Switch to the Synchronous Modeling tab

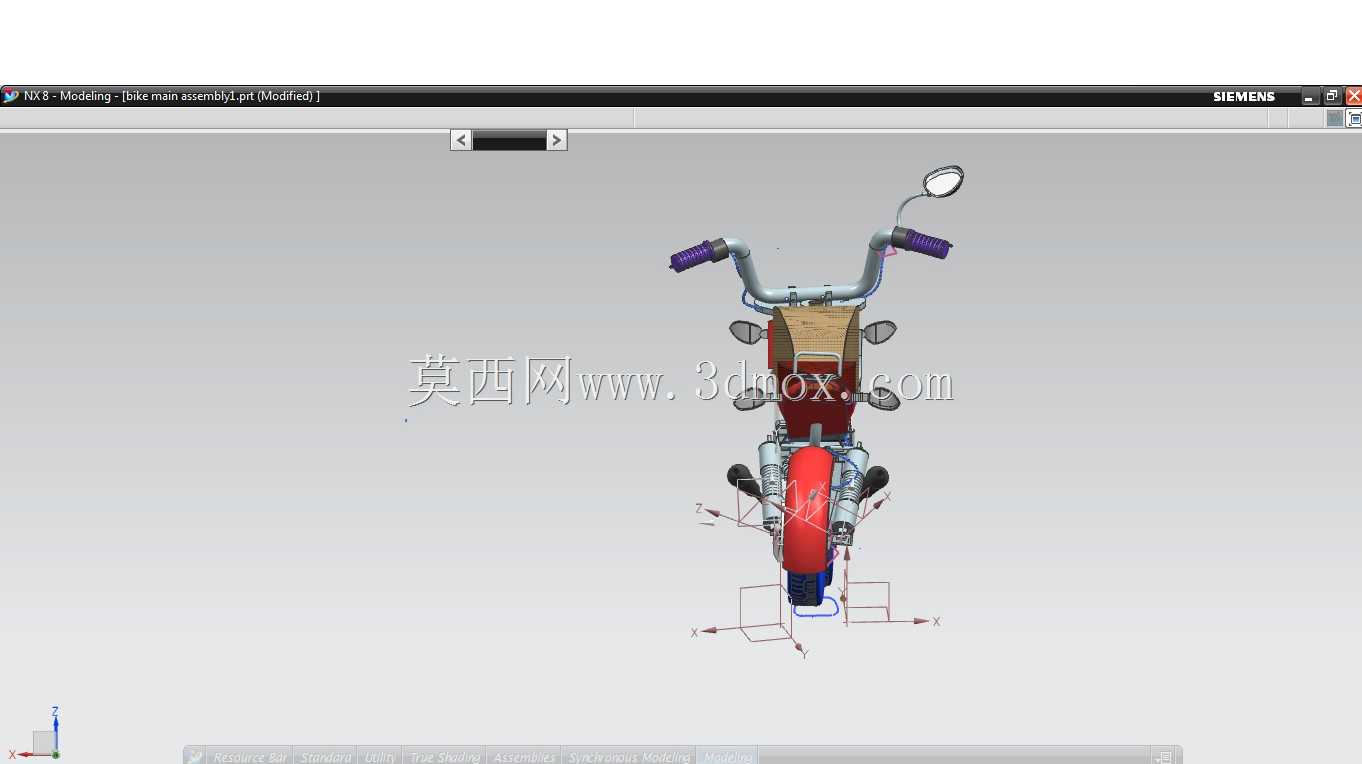[629, 757]
